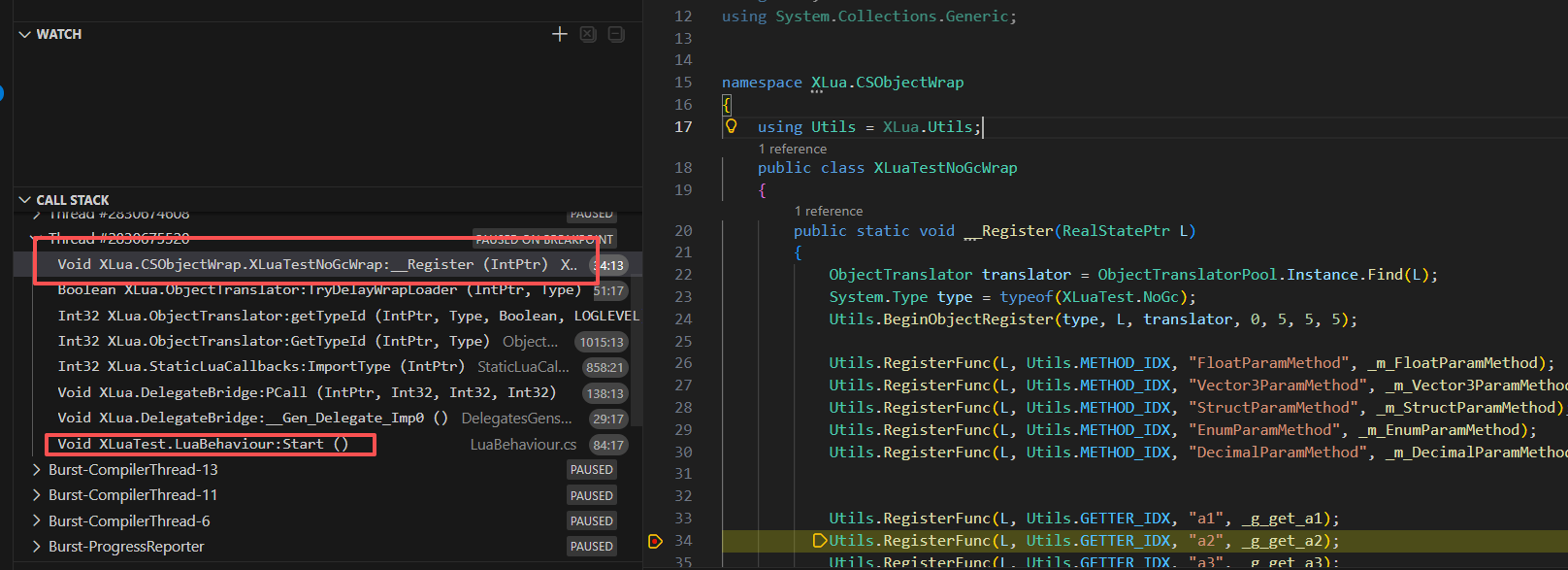The width and height of the screenshot is (1568, 570).
Task: Add a new watch expression
Action: coord(560,34)
